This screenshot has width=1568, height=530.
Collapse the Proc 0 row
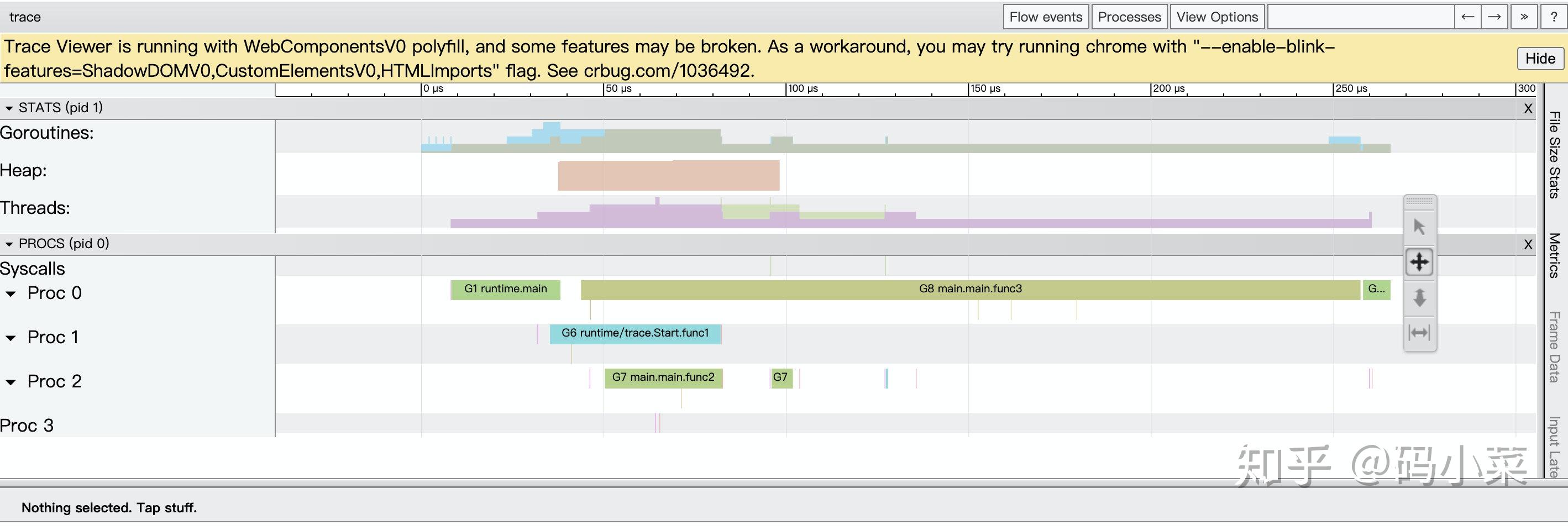pos(11,294)
